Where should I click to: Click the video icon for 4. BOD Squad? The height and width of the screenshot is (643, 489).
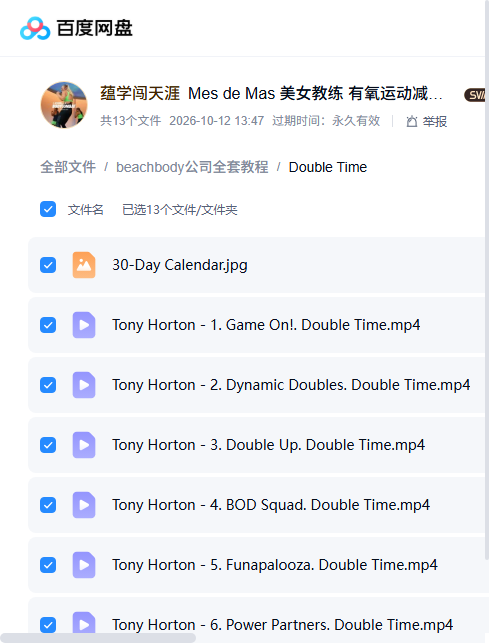click(84, 505)
